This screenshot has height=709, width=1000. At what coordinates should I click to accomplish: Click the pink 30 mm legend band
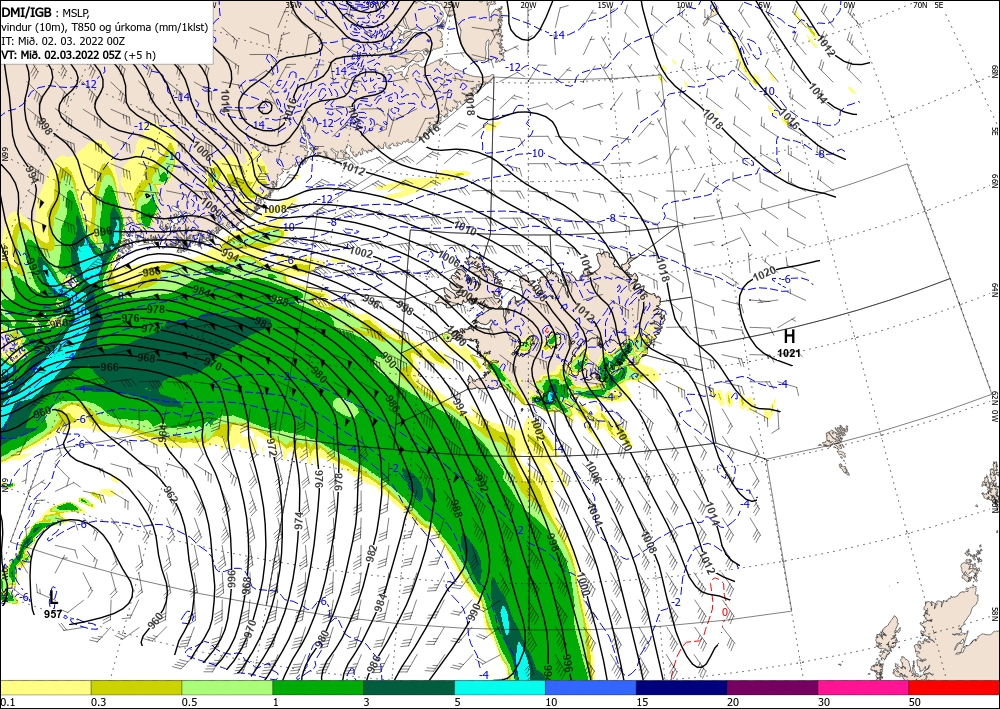pos(864,687)
